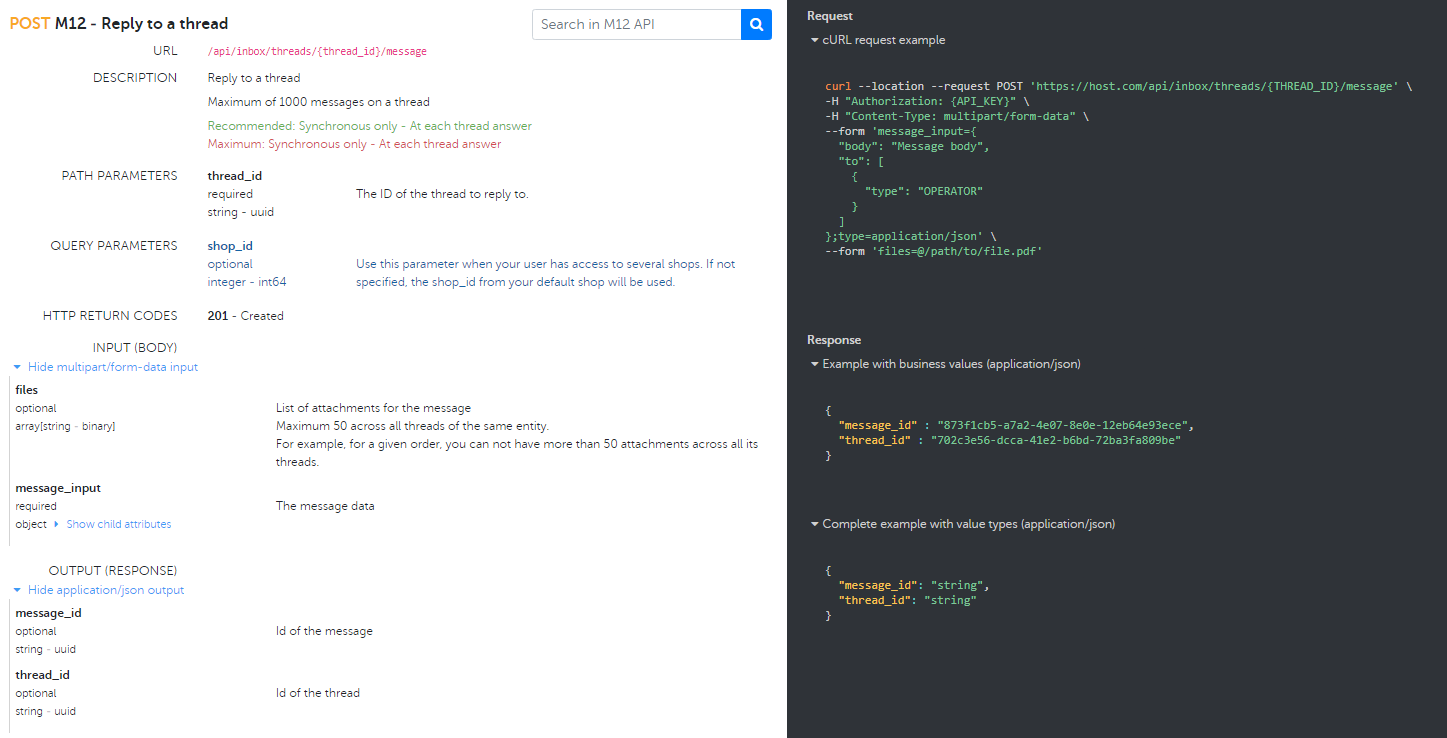Collapse the cURL request example
Screen dimensions: 1447x738
(877, 40)
